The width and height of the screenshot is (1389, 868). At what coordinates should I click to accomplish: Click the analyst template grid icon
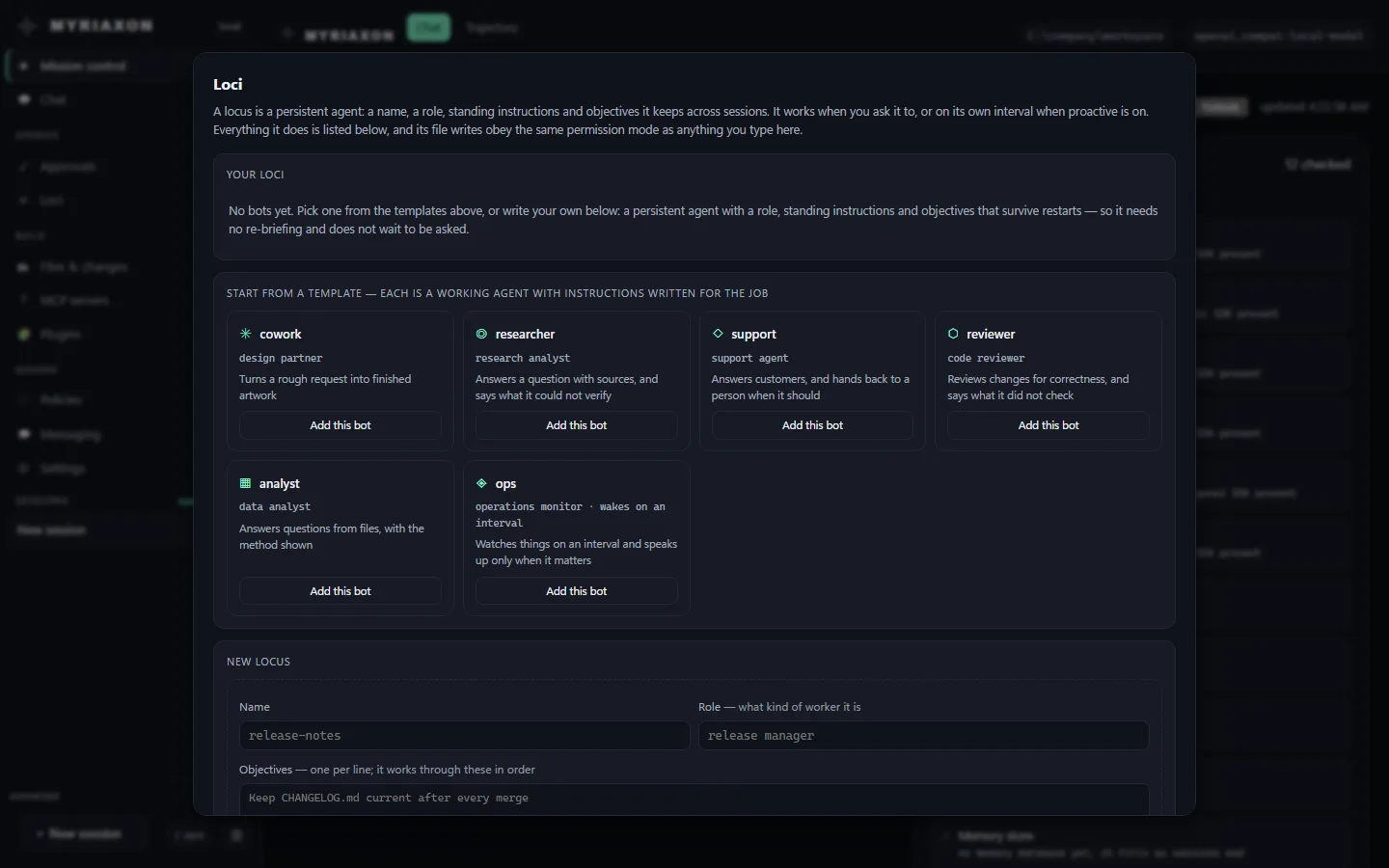[x=245, y=483]
